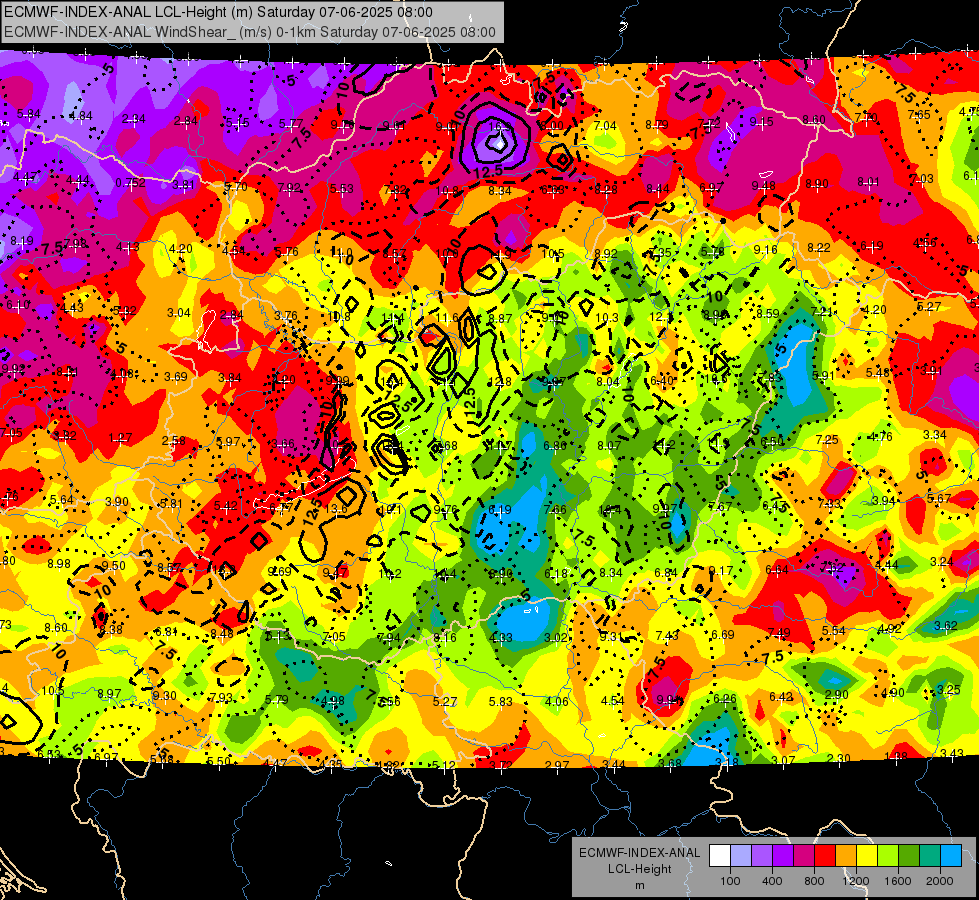Click the 5.67 grid value

click(939, 498)
